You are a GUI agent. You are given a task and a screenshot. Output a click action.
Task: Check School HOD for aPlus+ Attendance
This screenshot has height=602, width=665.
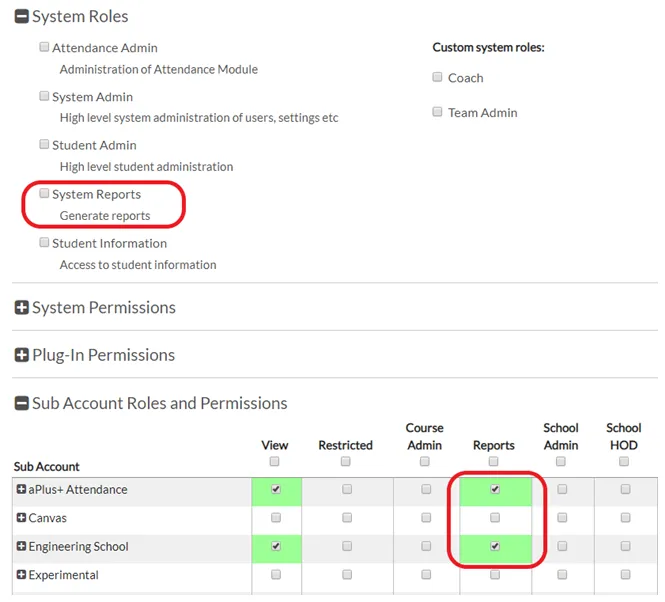click(x=626, y=489)
